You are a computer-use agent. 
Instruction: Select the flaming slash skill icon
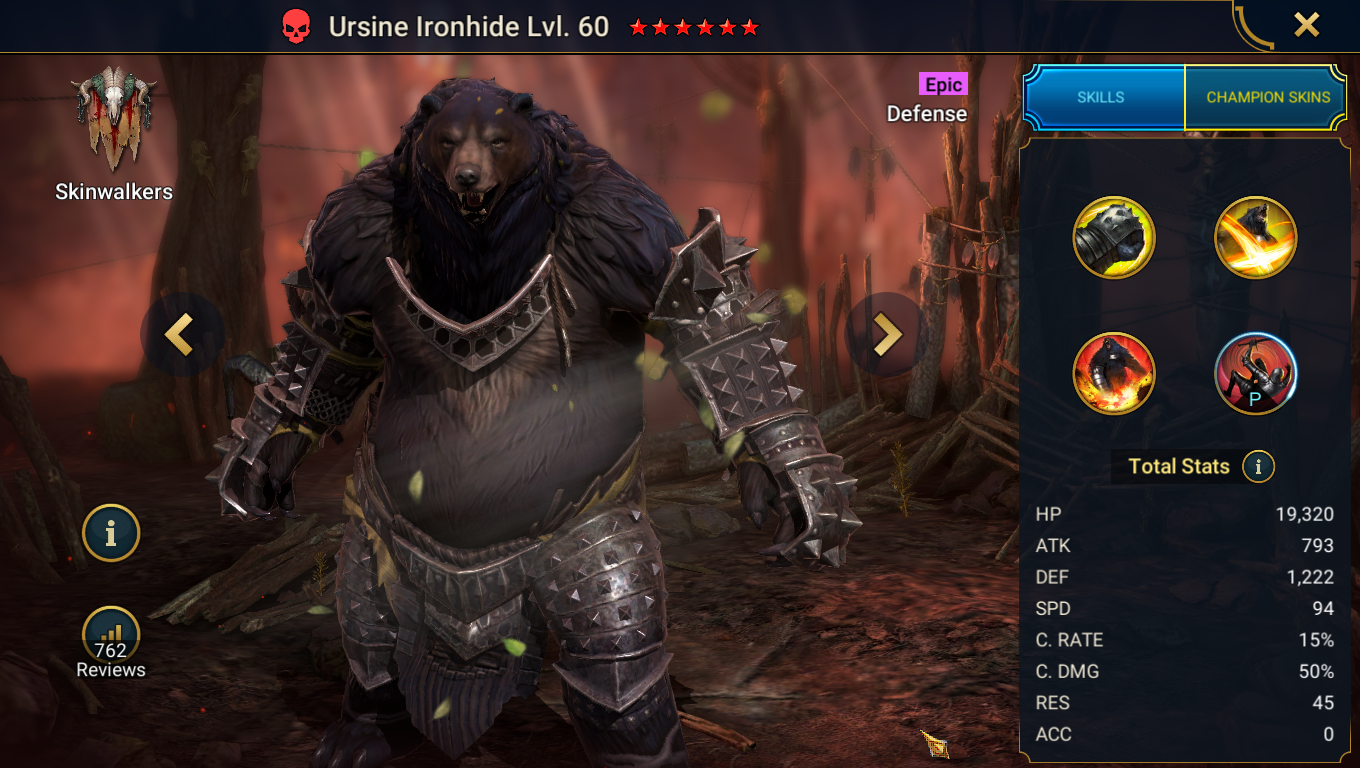pyautogui.click(x=1256, y=238)
